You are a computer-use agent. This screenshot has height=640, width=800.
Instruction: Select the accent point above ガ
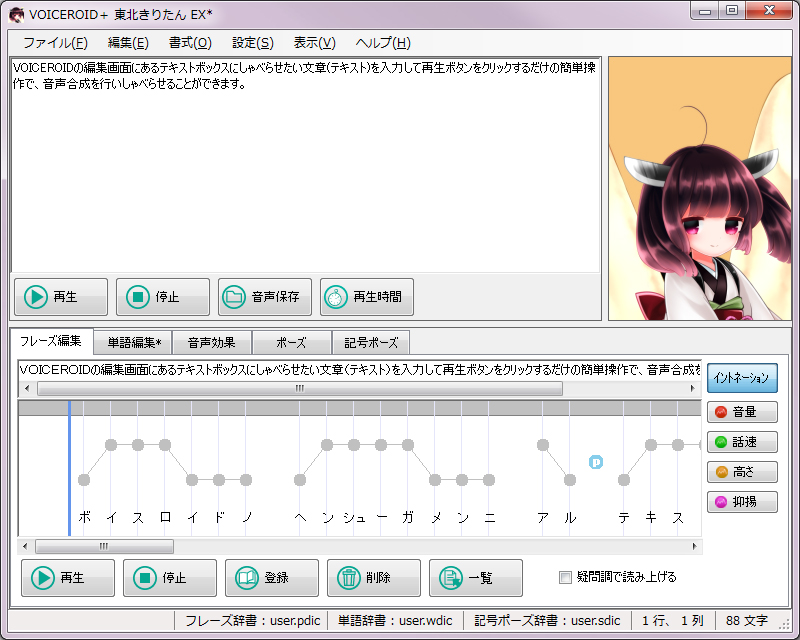pos(408,445)
